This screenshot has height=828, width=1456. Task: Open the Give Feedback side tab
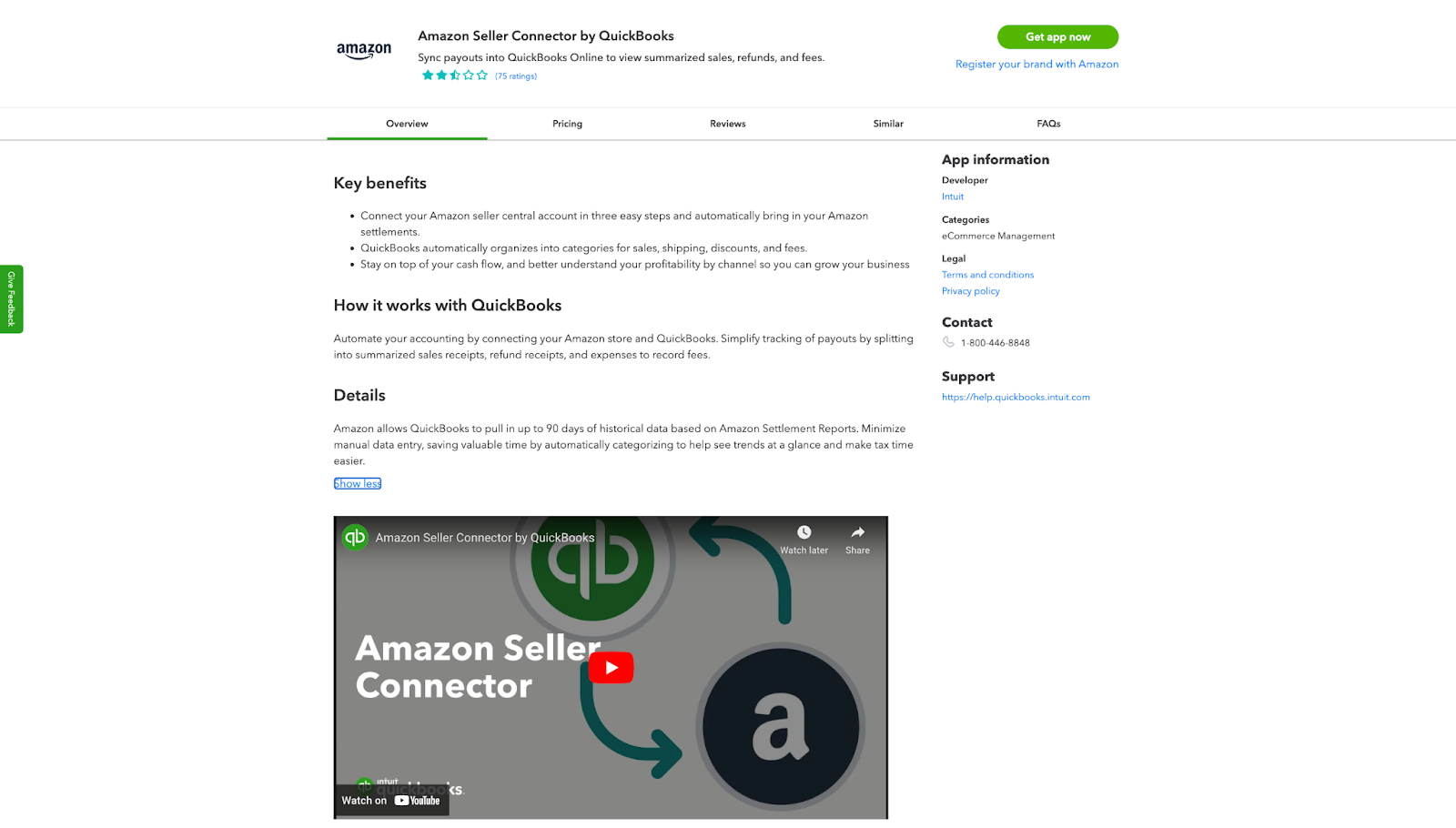coord(11,299)
